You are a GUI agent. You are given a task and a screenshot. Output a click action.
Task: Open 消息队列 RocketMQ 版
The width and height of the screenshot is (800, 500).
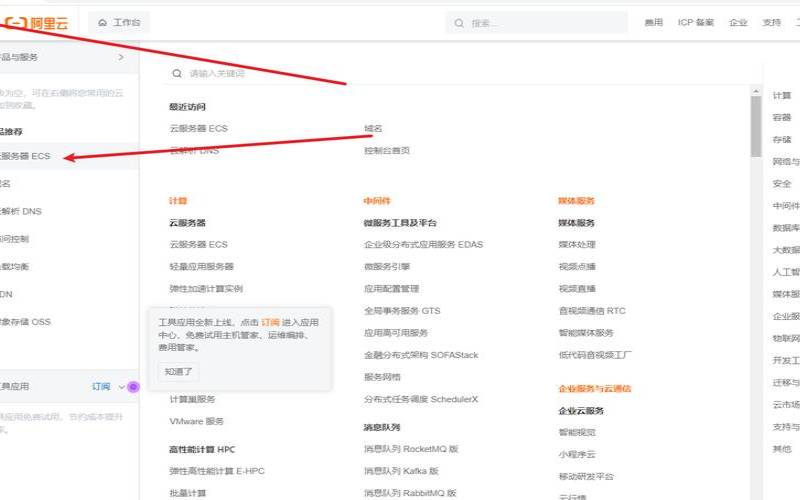click(x=411, y=449)
